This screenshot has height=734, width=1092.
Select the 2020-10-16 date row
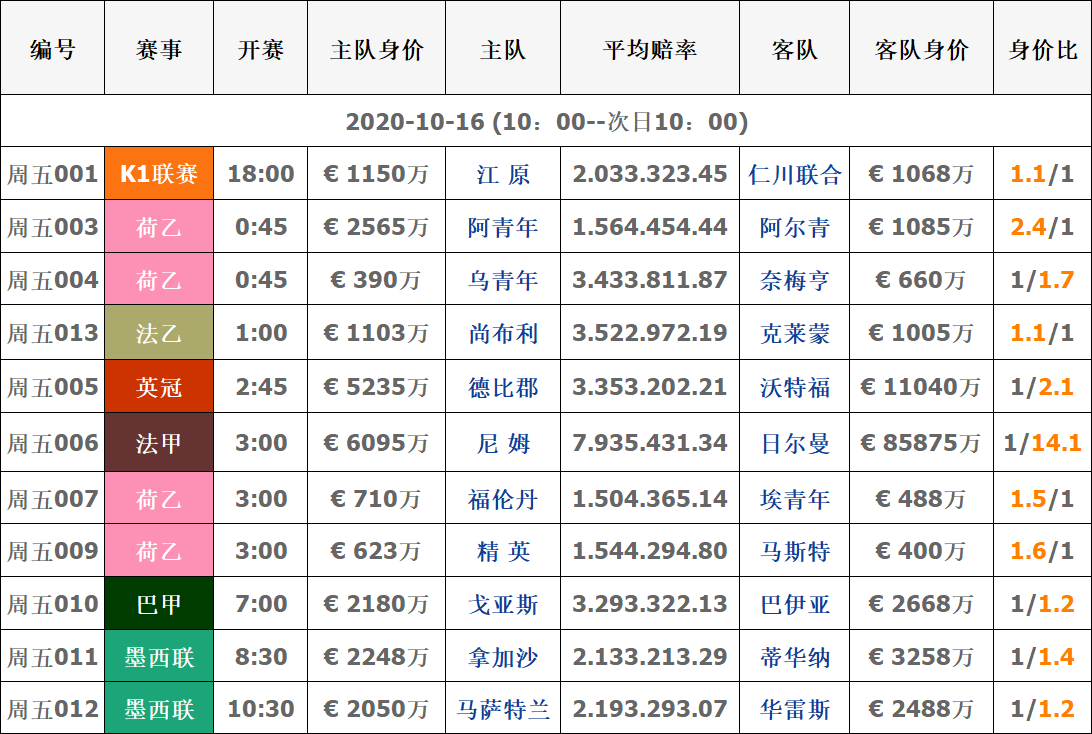(546, 120)
